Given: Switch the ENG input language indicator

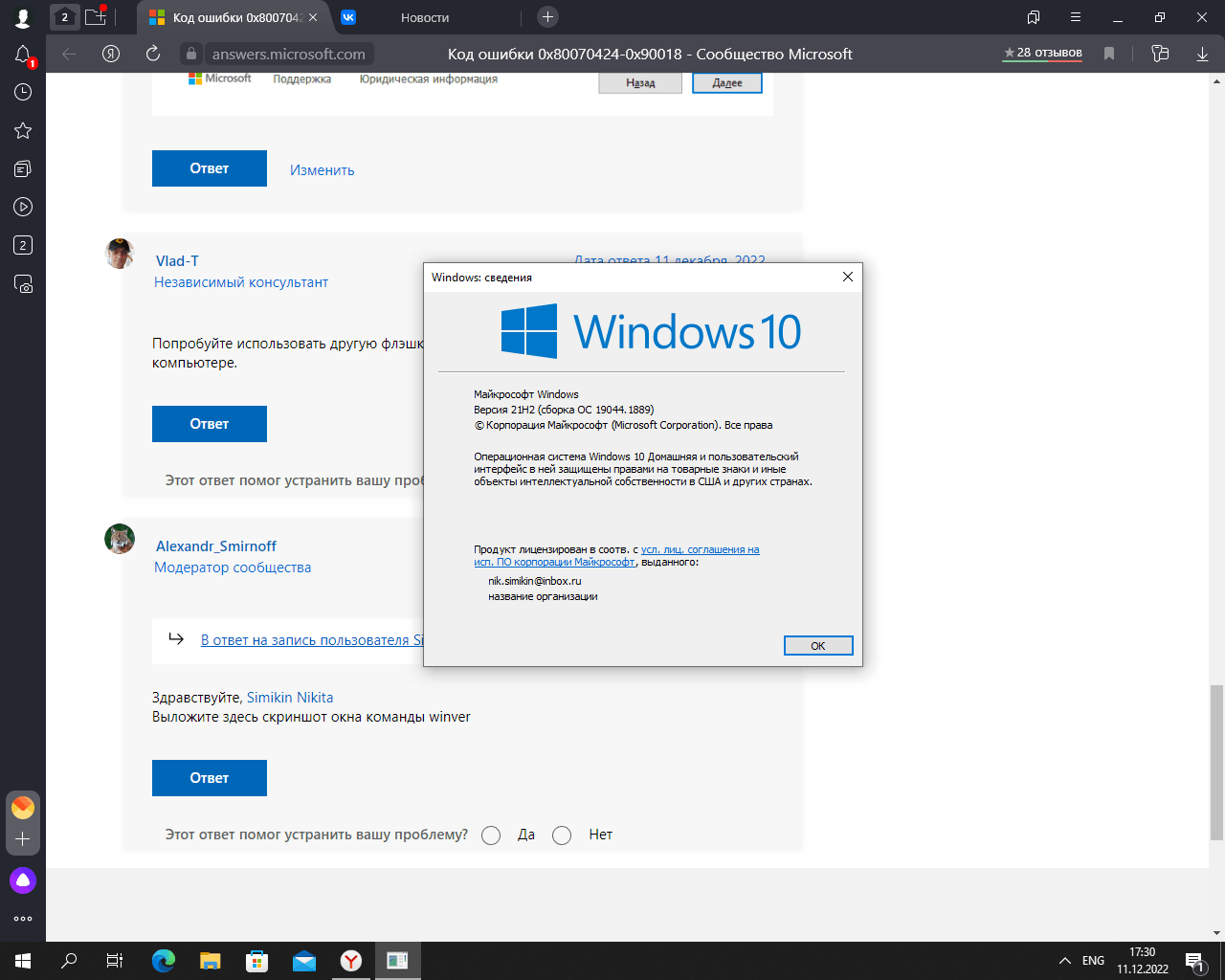Looking at the screenshot, I should coord(1093,961).
